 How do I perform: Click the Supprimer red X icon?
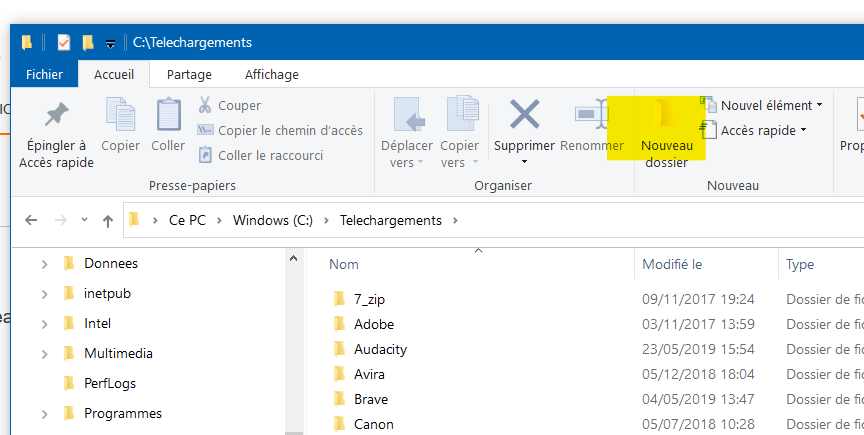[x=524, y=115]
